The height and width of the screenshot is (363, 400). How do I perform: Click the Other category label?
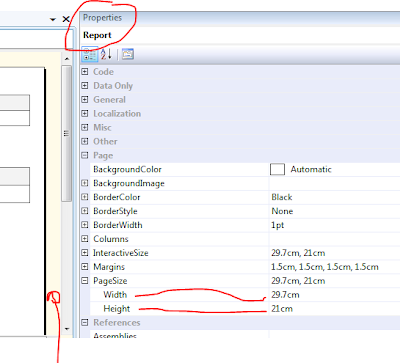tap(105, 141)
